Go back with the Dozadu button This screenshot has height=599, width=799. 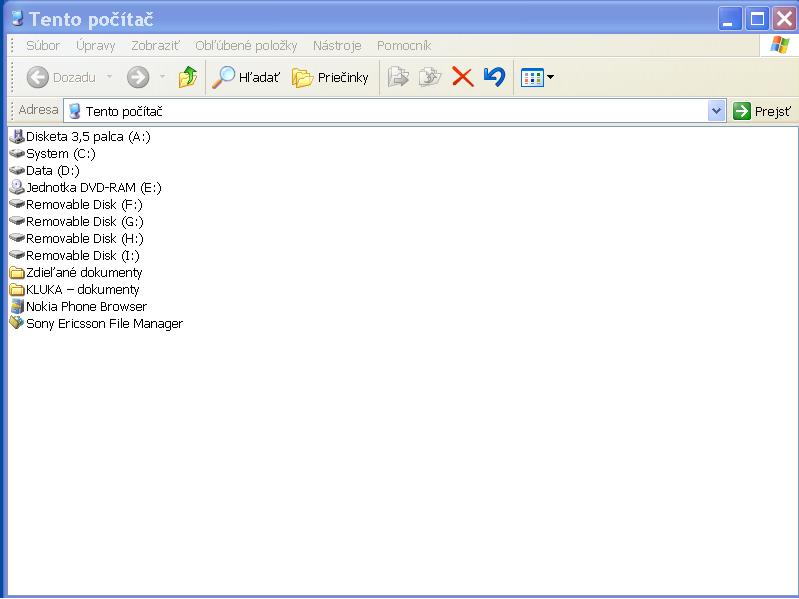61,77
